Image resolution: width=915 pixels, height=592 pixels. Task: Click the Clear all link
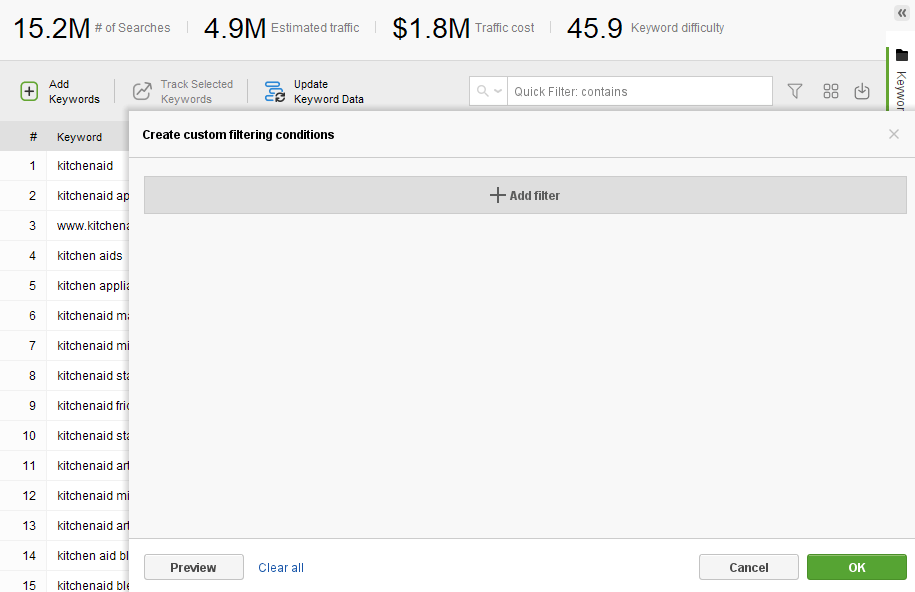coord(281,567)
